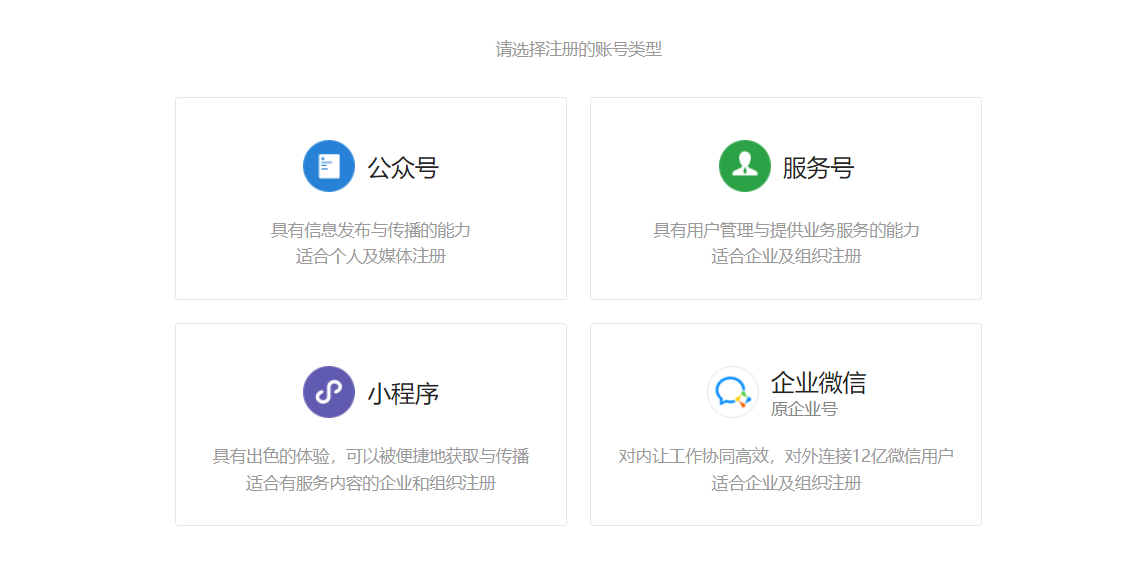Click the text 适合有服务内容的企业和组织注册
The height and width of the screenshot is (585, 1139).
(x=371, y=483)
